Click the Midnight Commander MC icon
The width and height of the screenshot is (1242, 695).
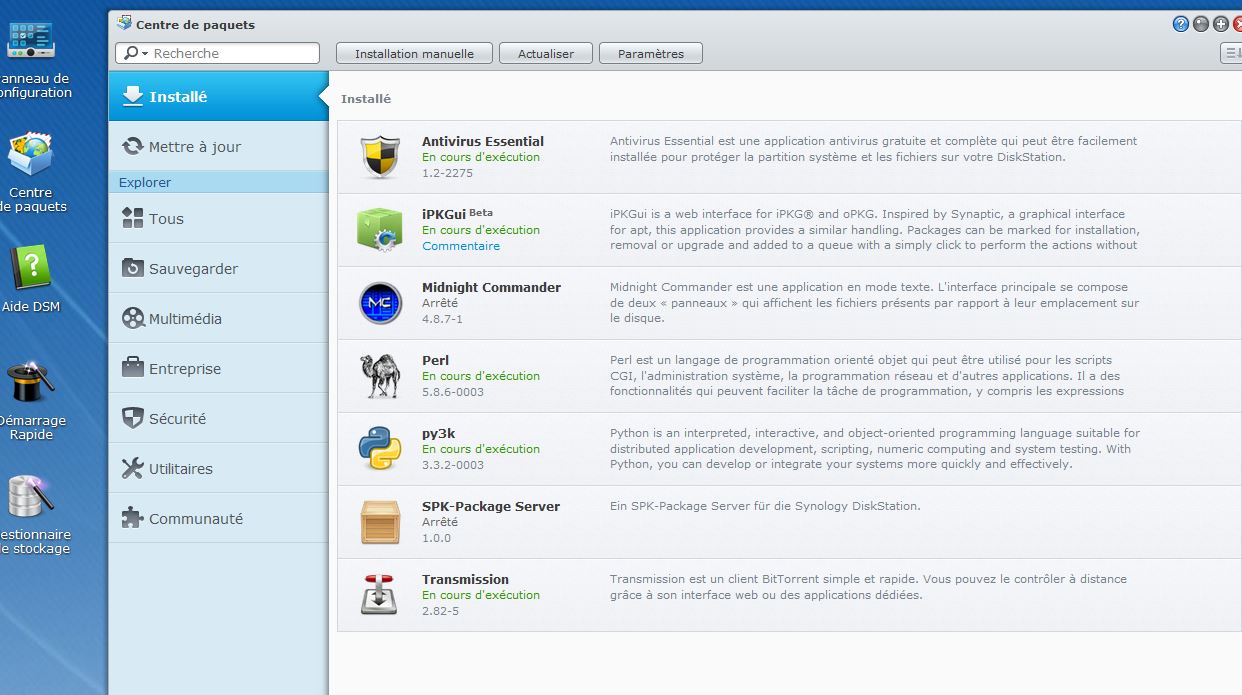click(380, 303)
